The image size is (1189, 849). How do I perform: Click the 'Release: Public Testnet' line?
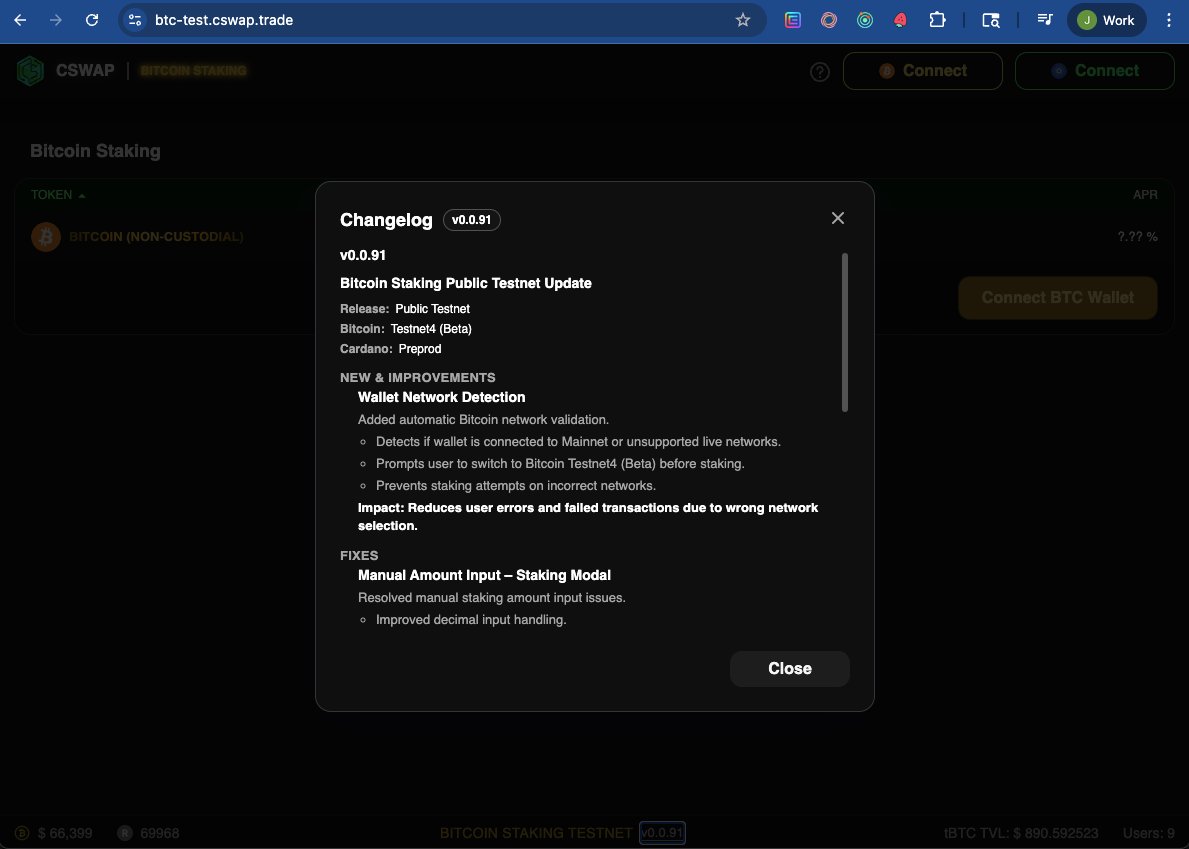coord(405,309)
